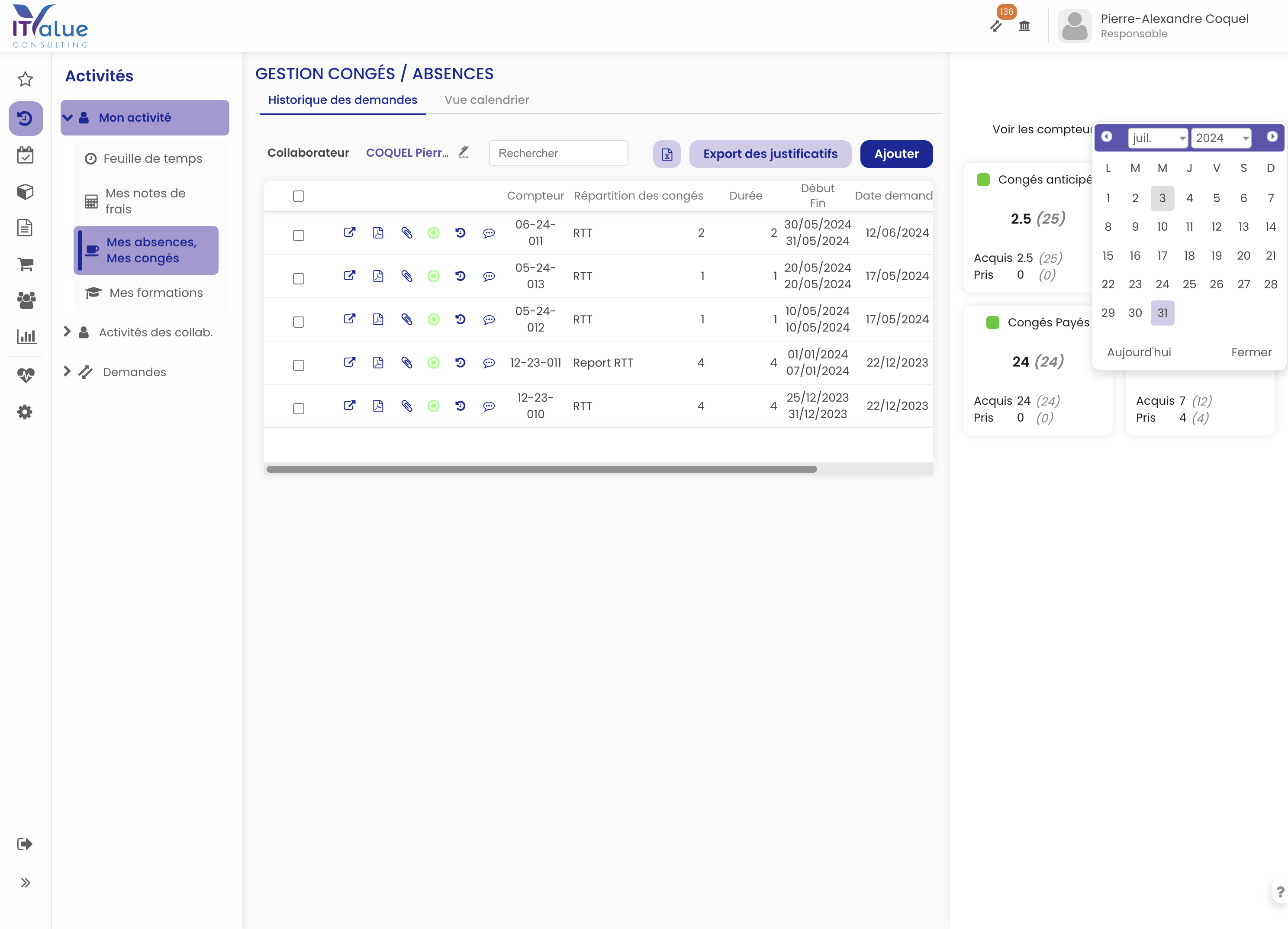Click history icon for request 05-24-012
Image resolution: width=1288 pixels, height=929 pixels.
pos(460,319)
